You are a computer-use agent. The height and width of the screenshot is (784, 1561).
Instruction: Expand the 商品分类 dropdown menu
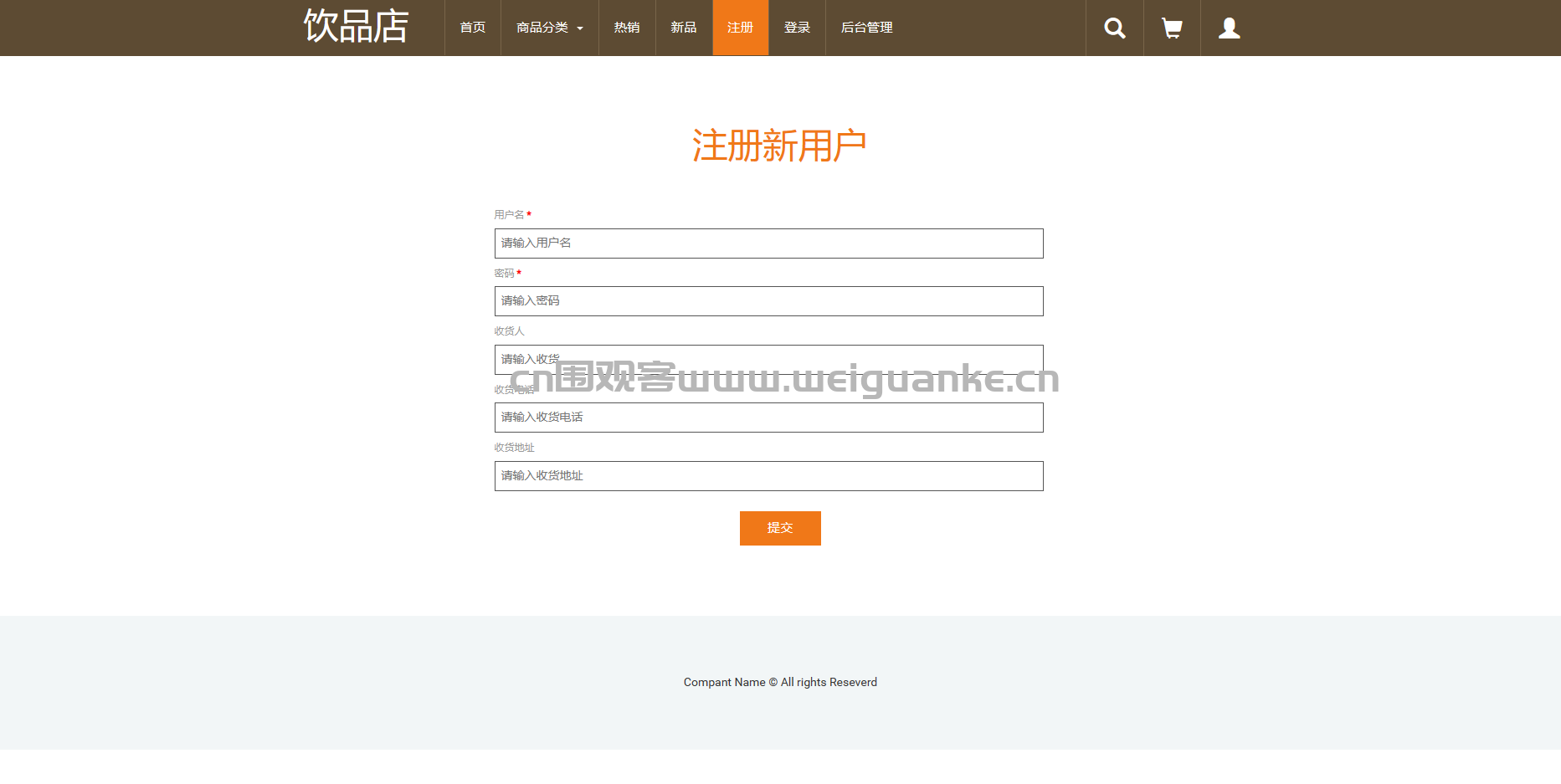point(549,28)
